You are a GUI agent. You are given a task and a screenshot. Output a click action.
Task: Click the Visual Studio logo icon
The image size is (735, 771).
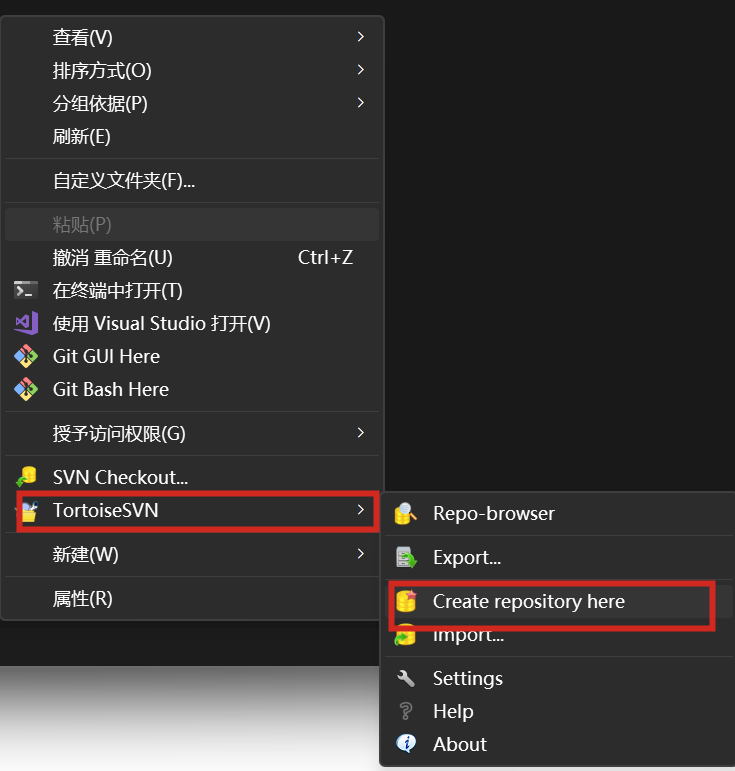(x=26, y=324)
